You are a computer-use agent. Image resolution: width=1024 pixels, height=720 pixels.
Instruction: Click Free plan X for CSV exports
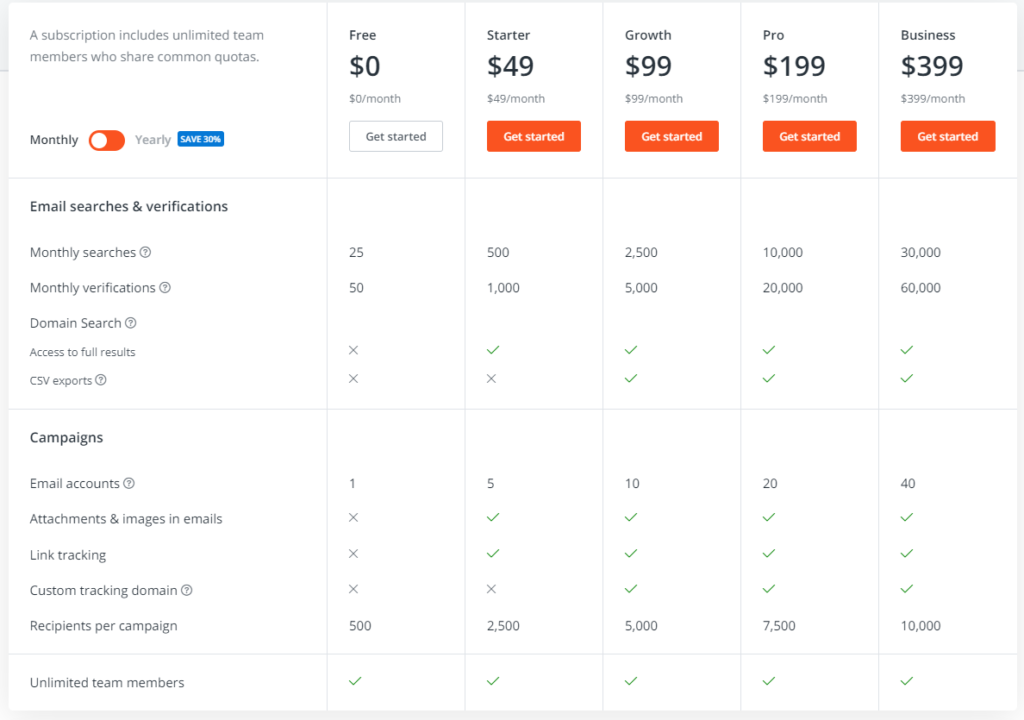click(353, 378)
